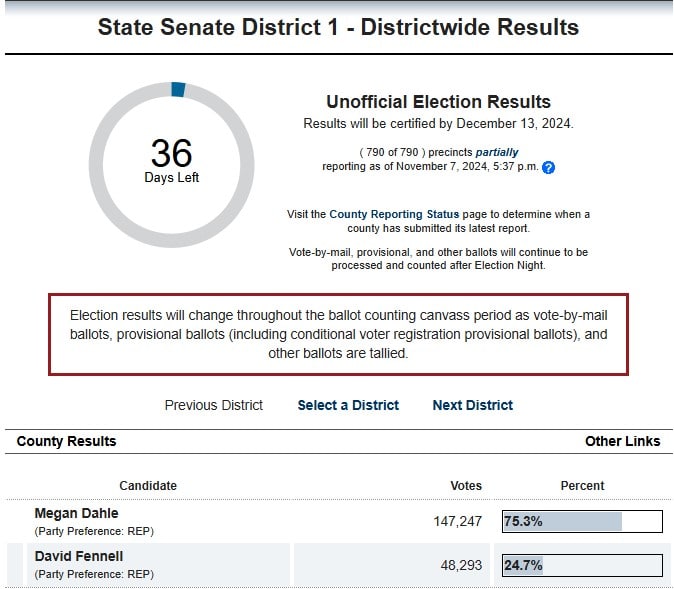
Task: Click the Percent column header
Action: (x=582, y=485)
